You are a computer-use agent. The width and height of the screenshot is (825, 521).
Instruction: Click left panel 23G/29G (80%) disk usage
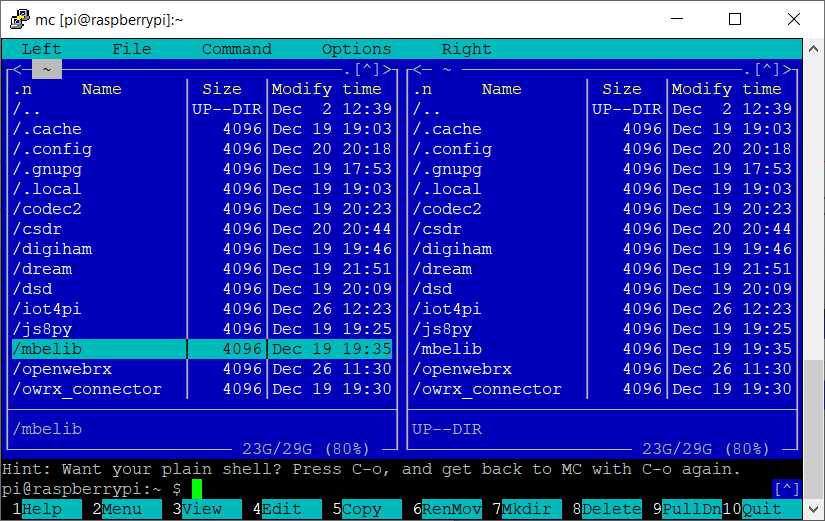pyautogui.click(x=306, y=449)
